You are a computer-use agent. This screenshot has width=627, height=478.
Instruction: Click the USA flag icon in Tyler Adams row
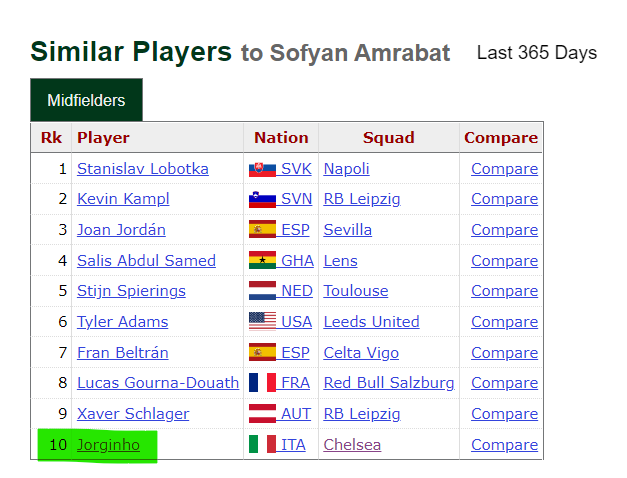pos(262,322)
